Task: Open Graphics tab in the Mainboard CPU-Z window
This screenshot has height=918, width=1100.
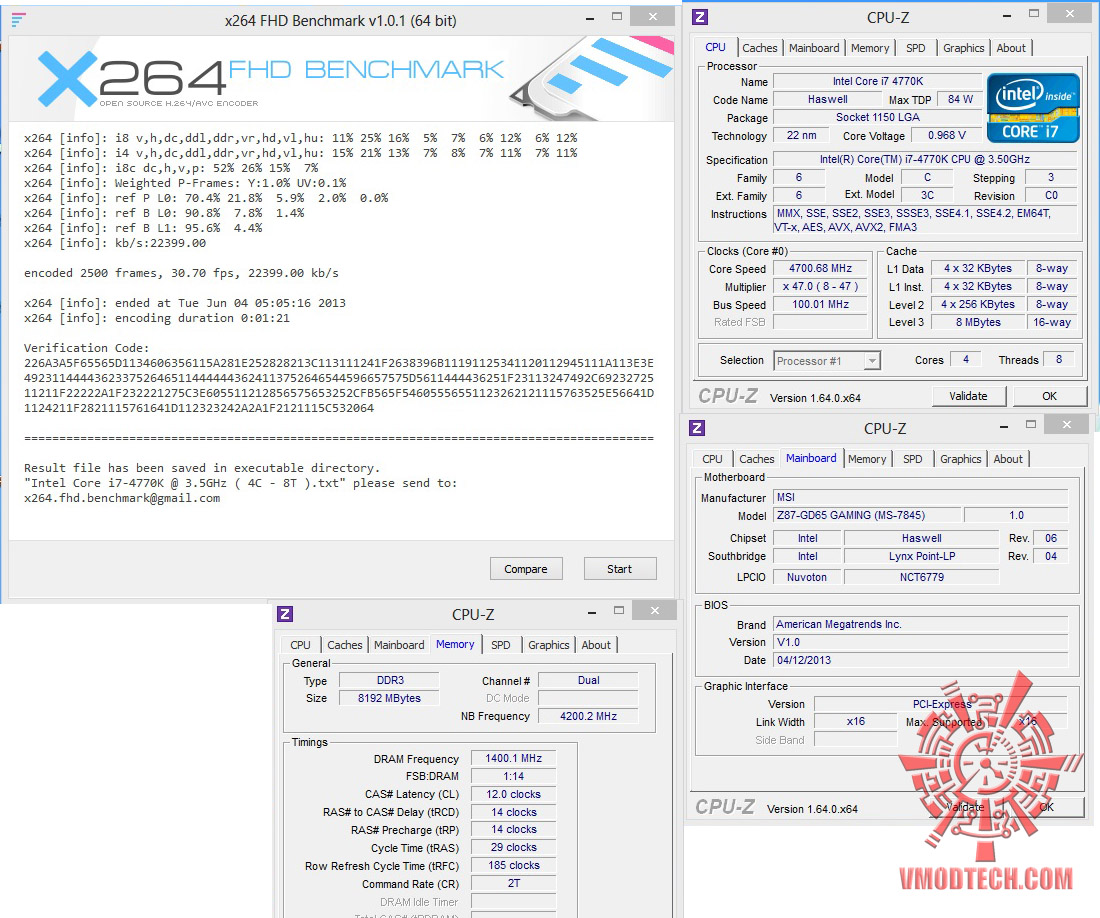Action: (x=960, y=459)
